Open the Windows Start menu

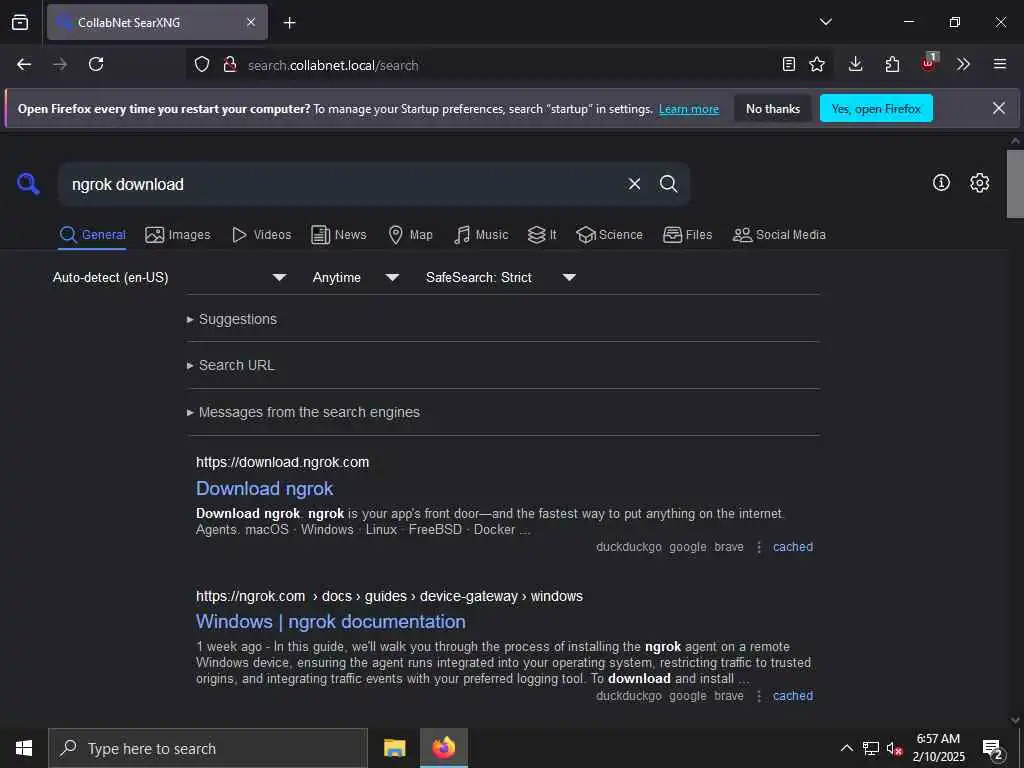point(24,748)
